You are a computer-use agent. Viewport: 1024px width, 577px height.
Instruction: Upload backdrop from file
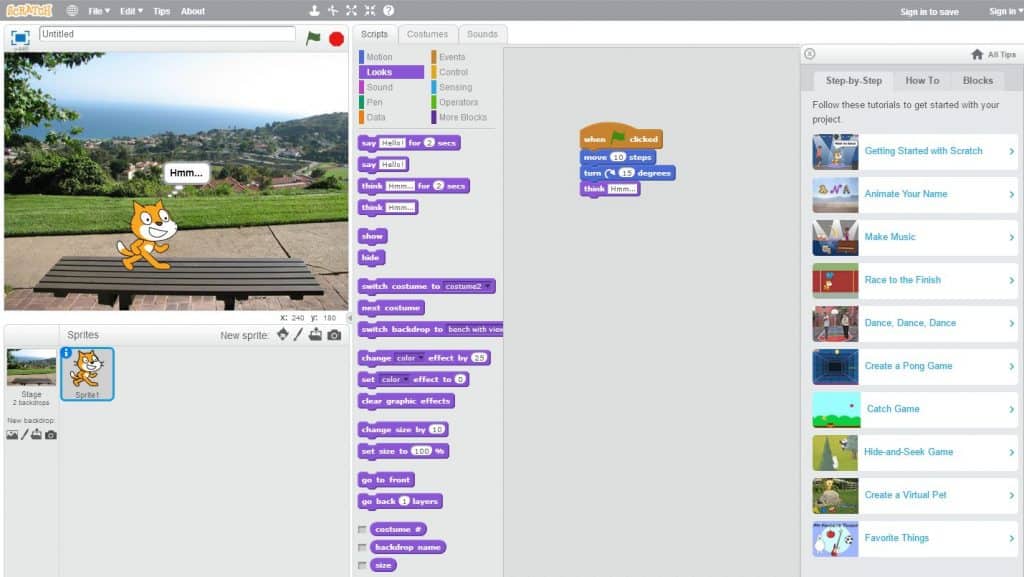[37, 435]
